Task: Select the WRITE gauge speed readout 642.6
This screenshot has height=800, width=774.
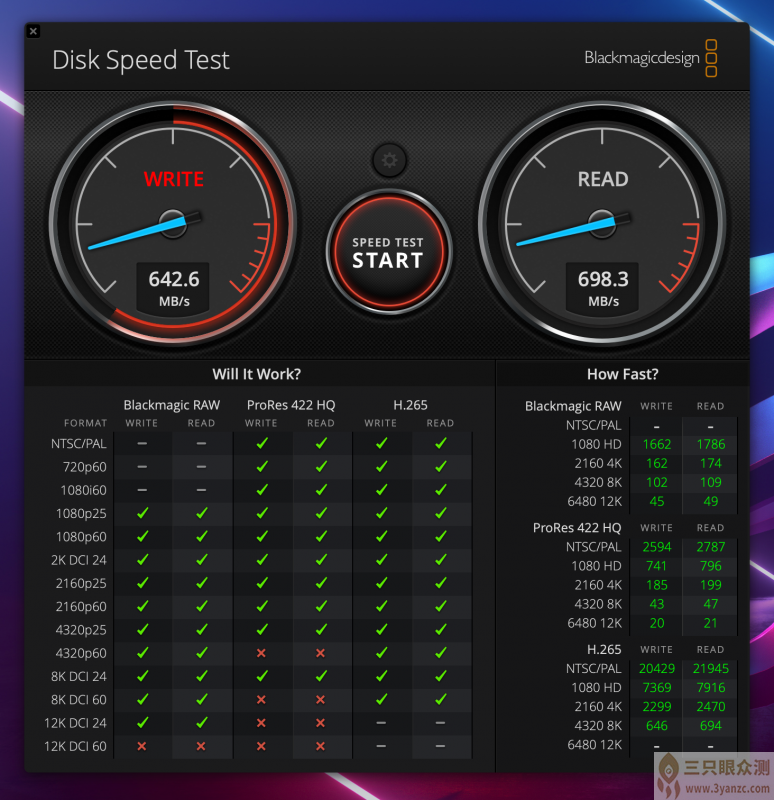Action: (174, 280)
